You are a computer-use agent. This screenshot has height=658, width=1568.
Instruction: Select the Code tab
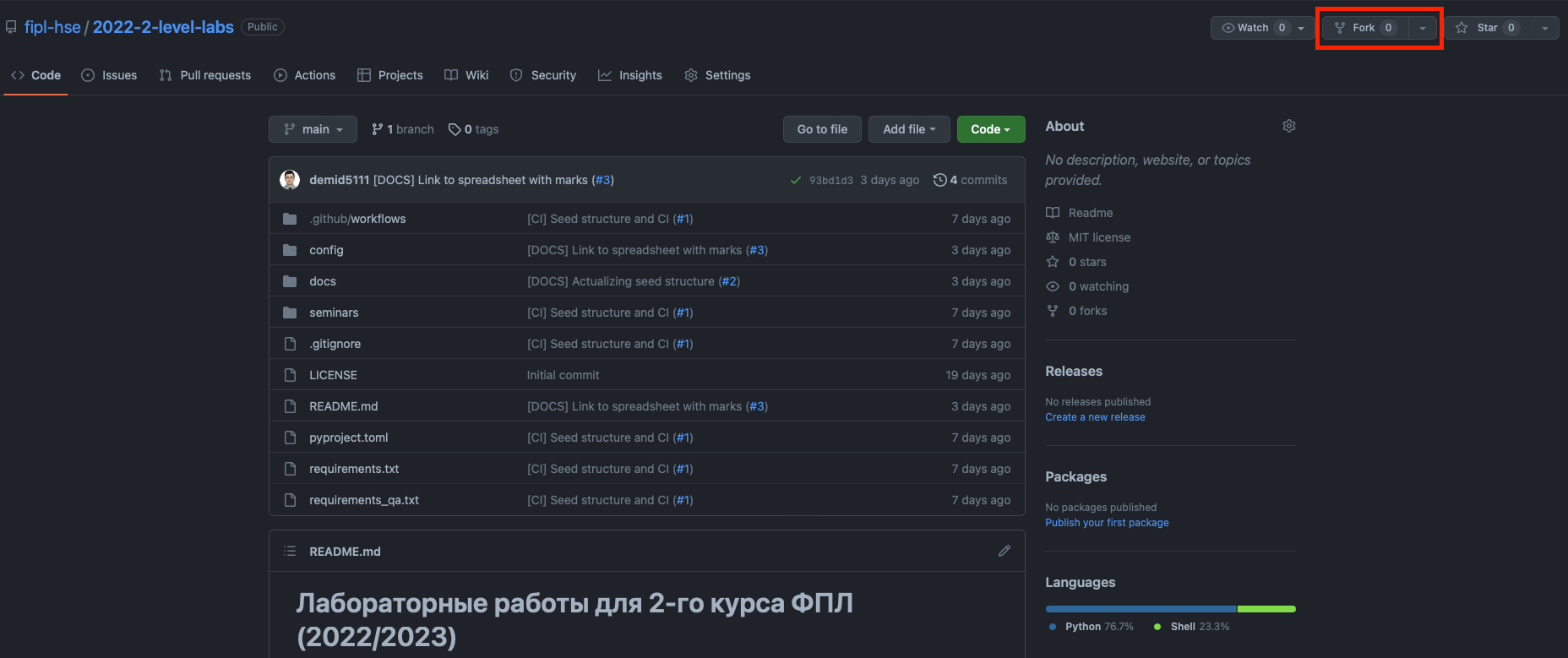(35, 75)
